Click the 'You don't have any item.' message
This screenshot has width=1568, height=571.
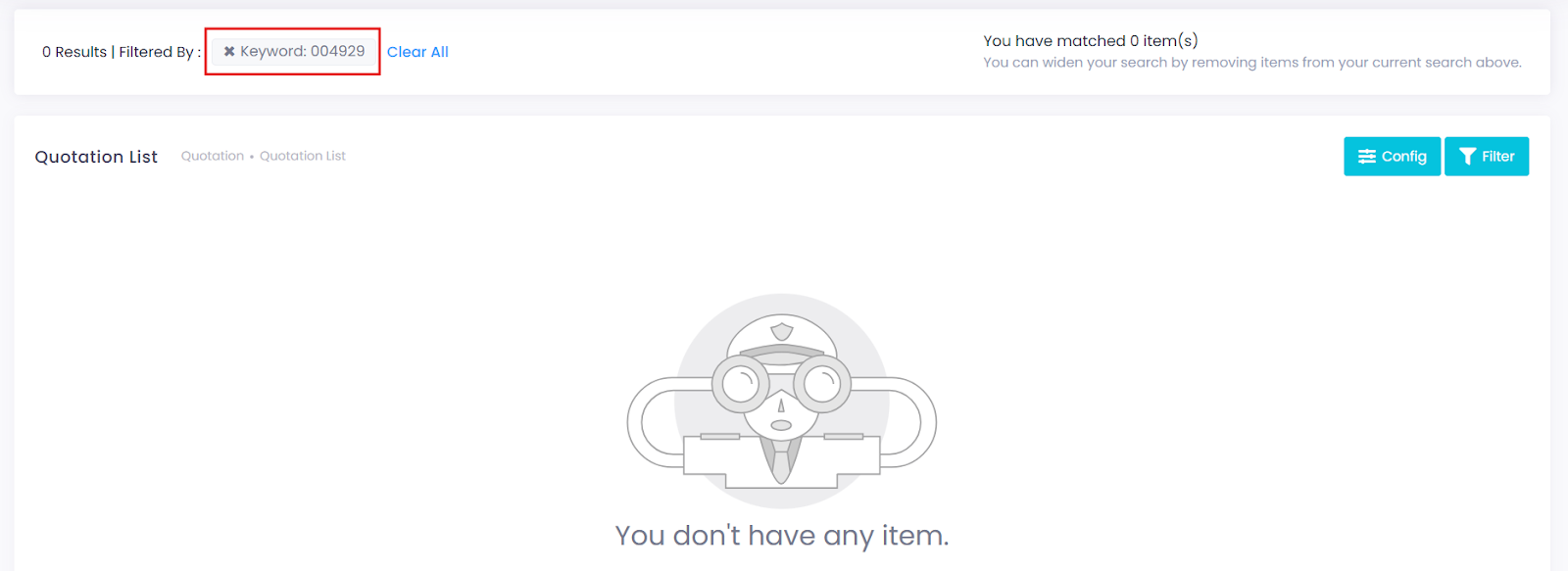click(x=779, y=535)
